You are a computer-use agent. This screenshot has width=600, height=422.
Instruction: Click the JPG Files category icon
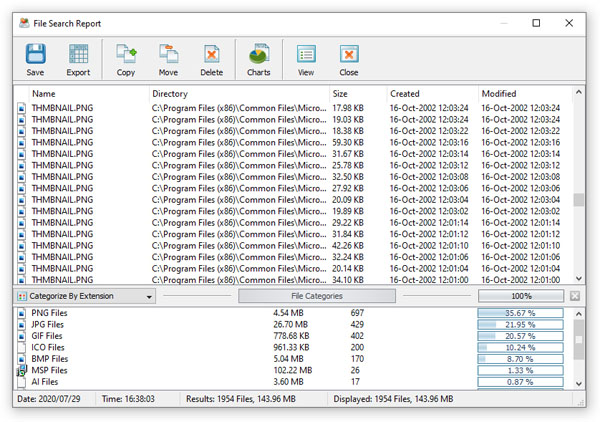click(22, 325)
